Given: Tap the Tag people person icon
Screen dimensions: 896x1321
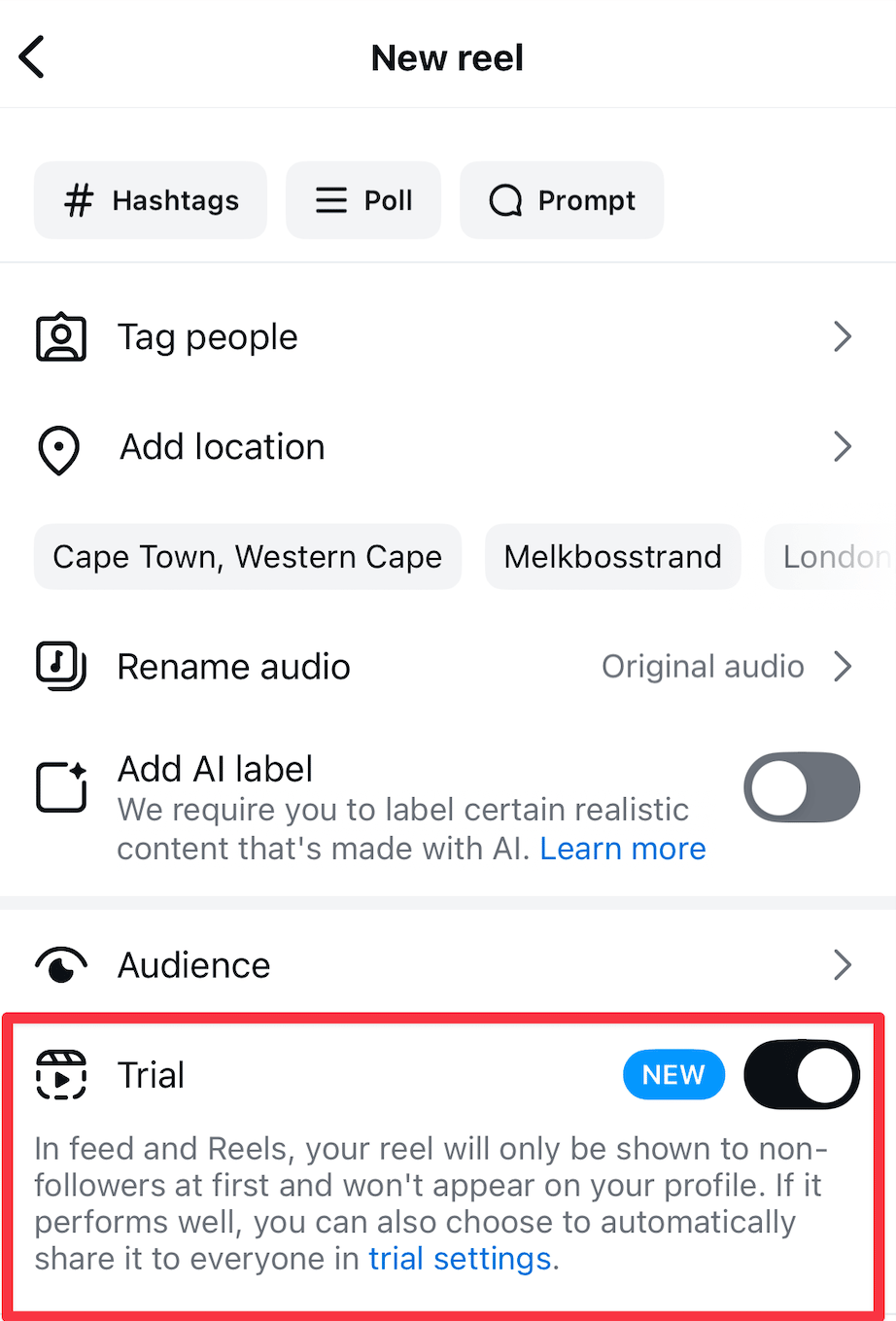Looking at the screenshot, I should tap(61, 337).
